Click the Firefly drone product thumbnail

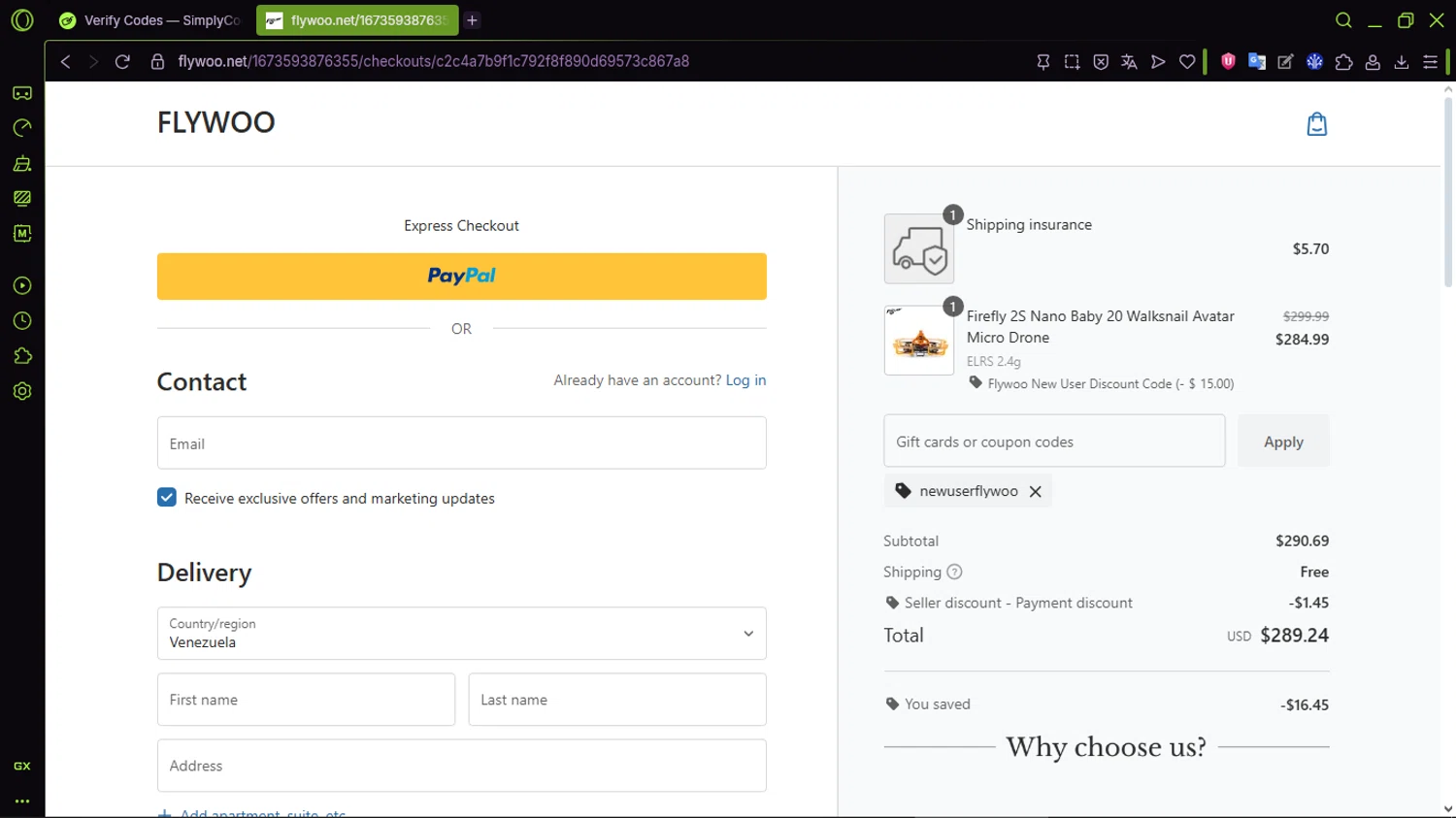click(919, 341)
